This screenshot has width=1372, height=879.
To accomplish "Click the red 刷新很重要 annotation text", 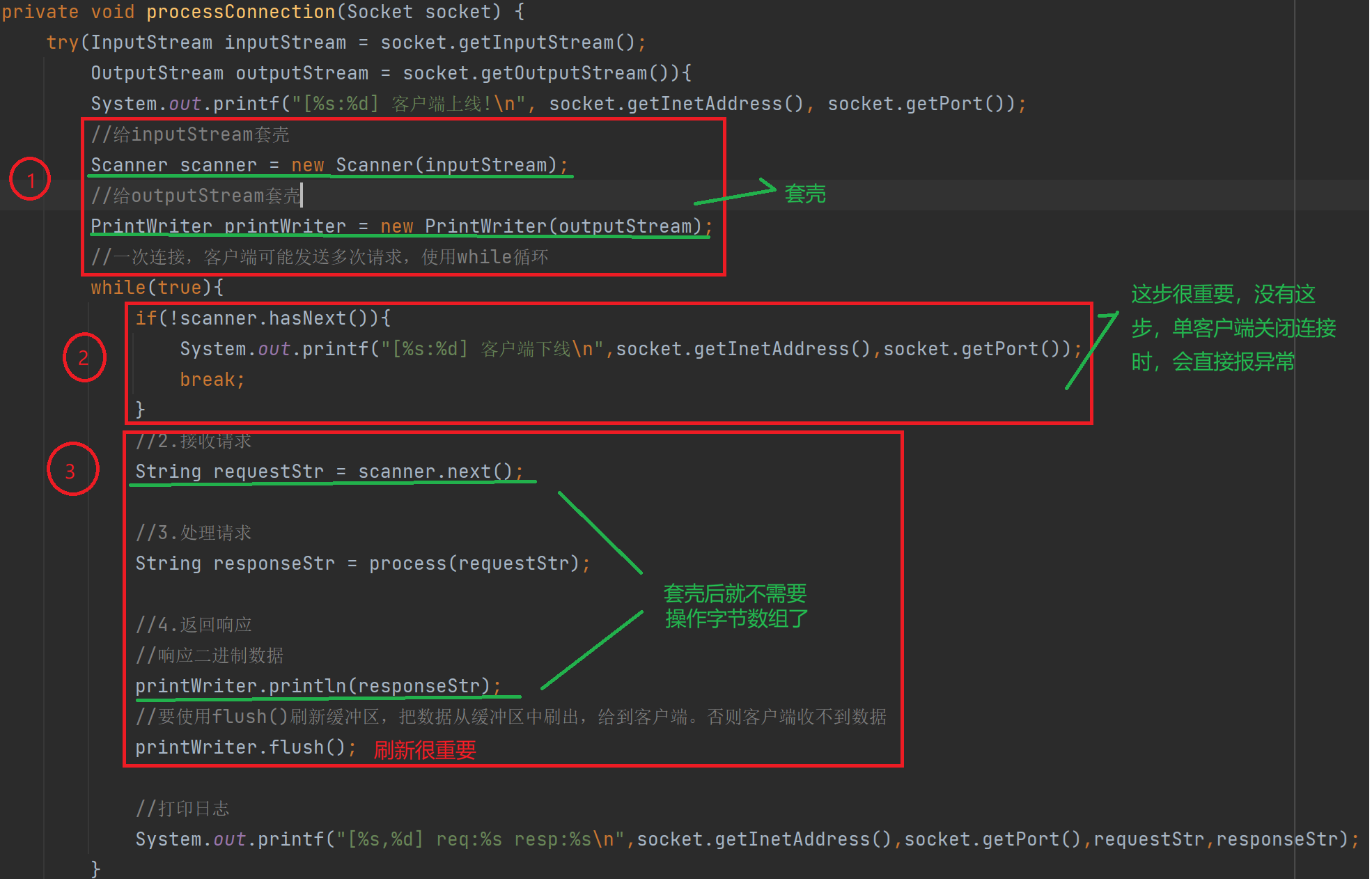I will [x=424, y=749].
